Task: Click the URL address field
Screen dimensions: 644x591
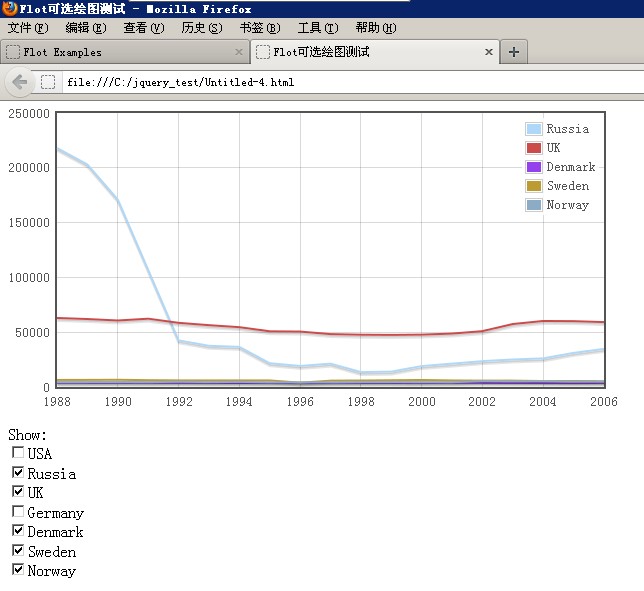Action: (340, 82)
